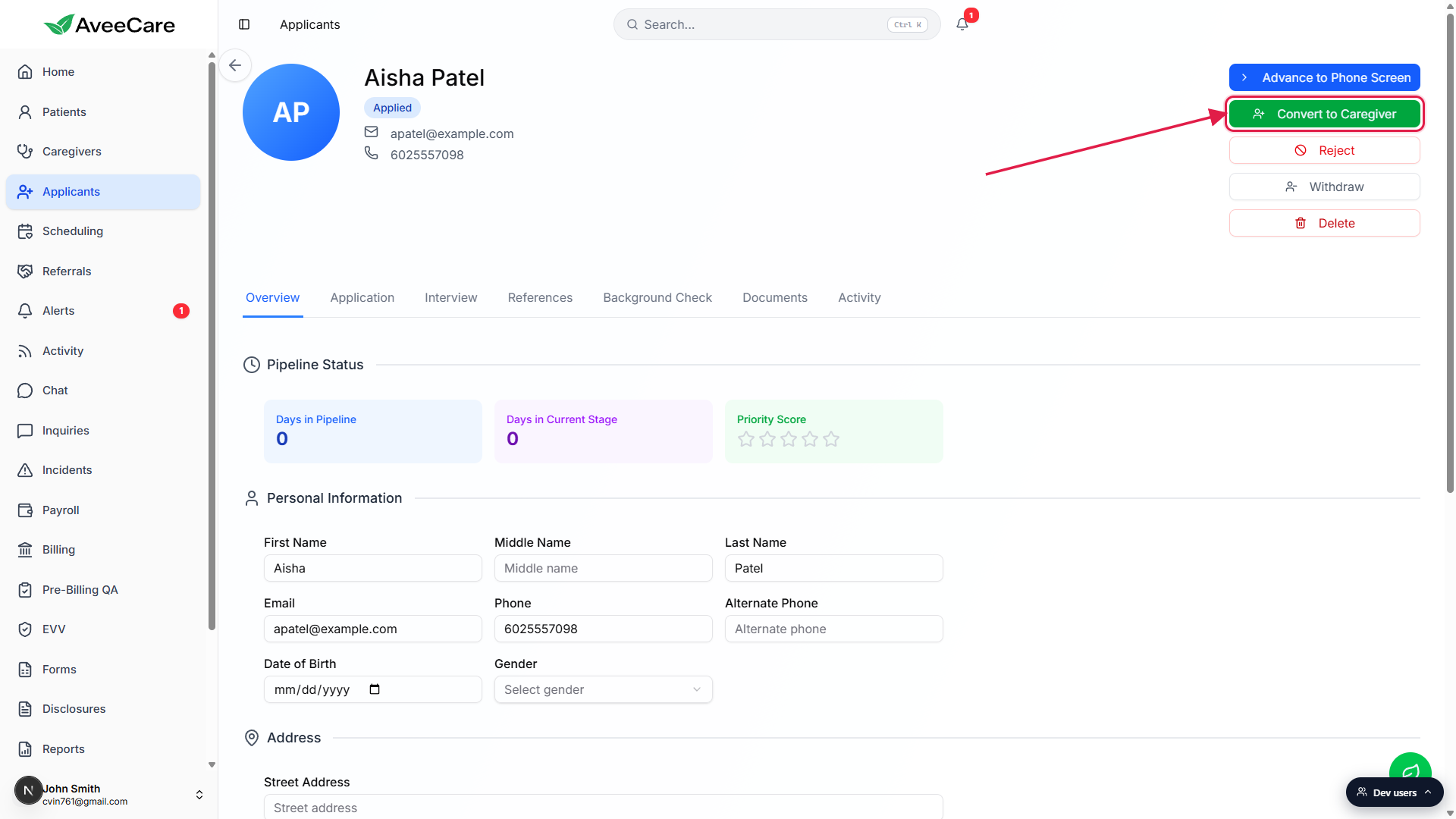
Task: Set the third Priority Score star
Action: 789,439
